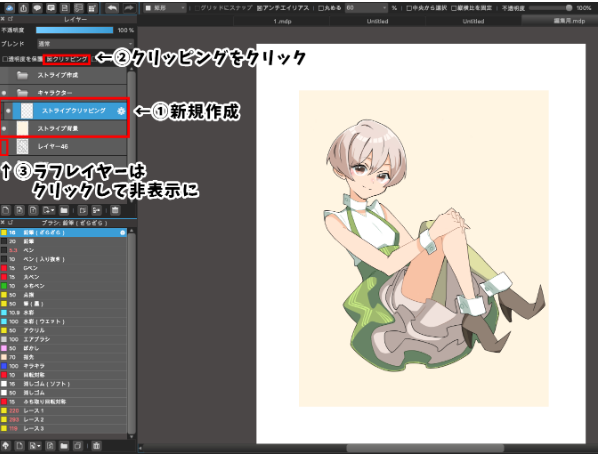Toggle the 透明度を保護 checkbox

tap(5, 59)
